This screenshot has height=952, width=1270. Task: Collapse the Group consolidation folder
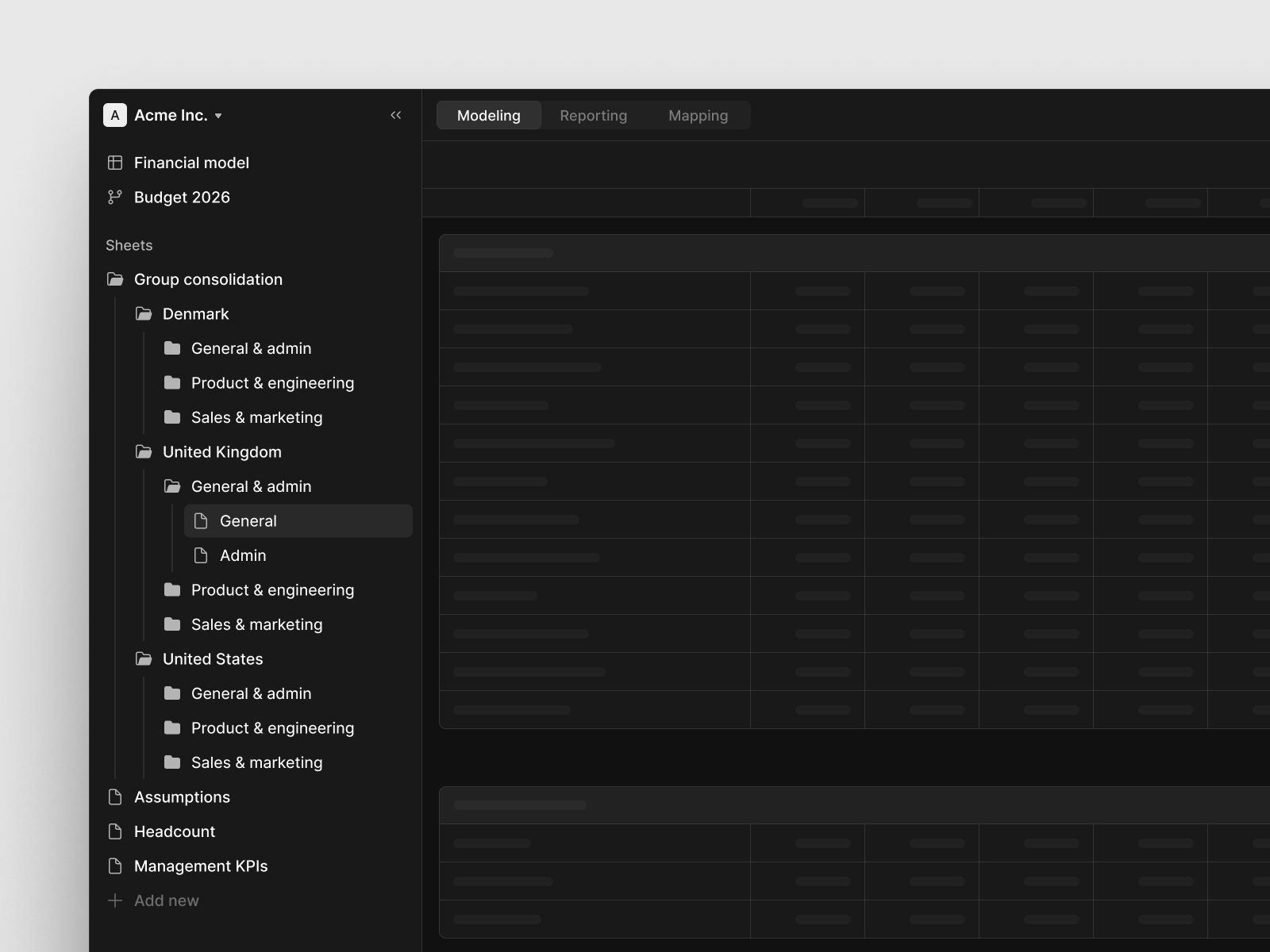point(115,279)
